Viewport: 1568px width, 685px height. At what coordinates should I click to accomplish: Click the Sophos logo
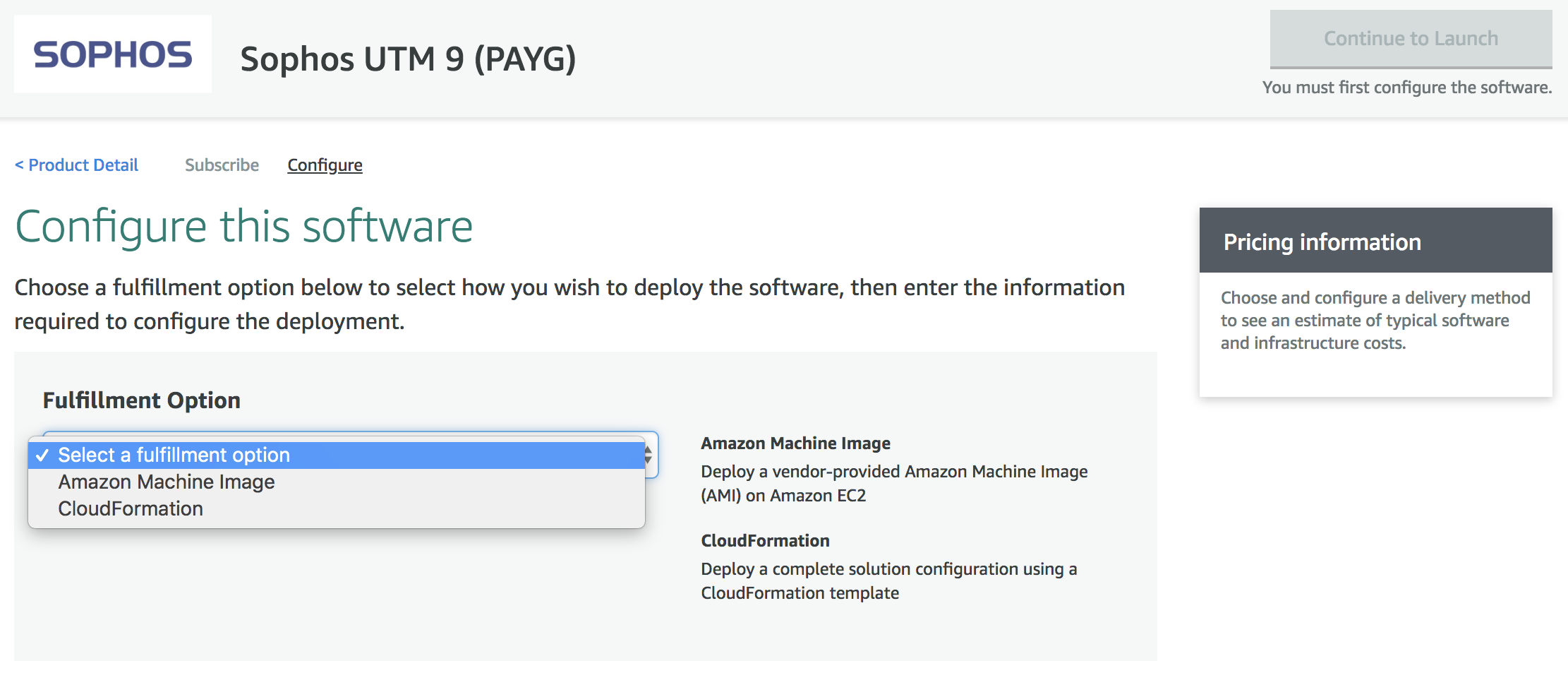point(113,54)
